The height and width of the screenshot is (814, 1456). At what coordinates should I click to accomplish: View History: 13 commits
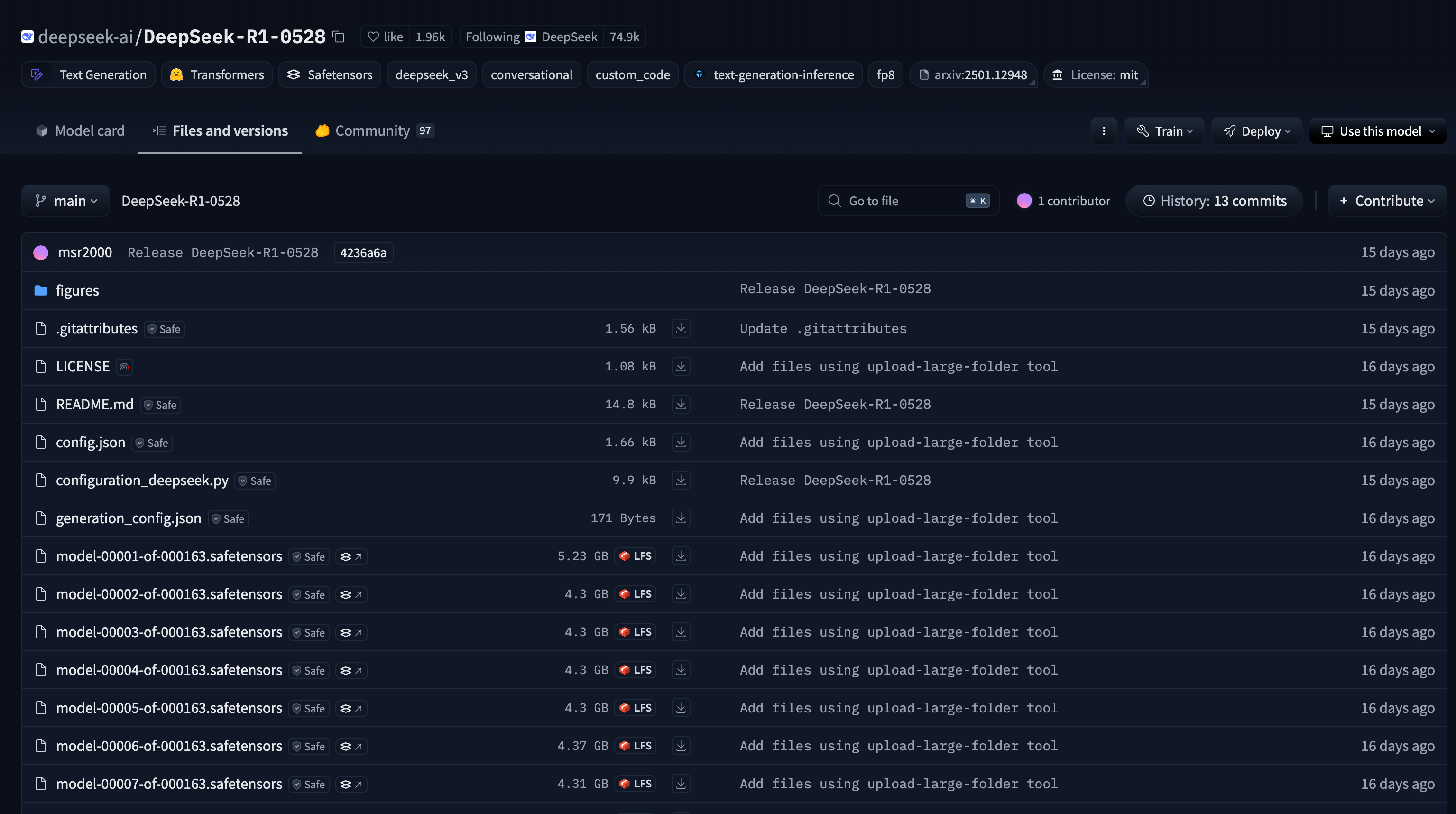tap(1214, 201)
